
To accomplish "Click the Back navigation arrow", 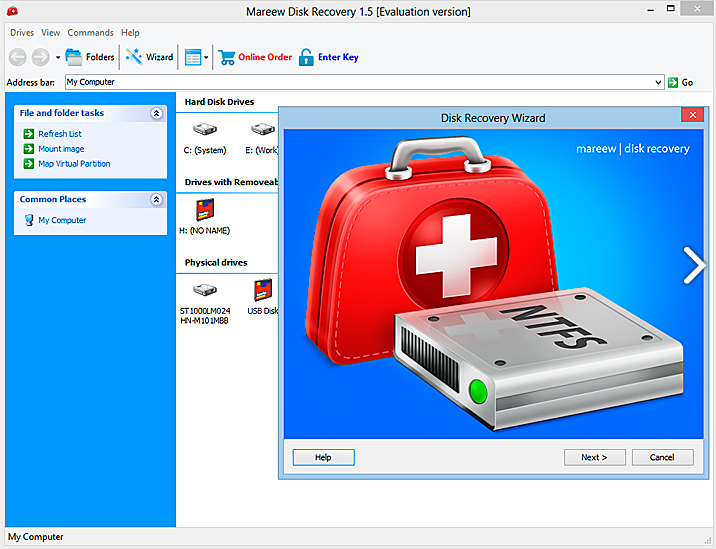I will (x=18, y=57).
